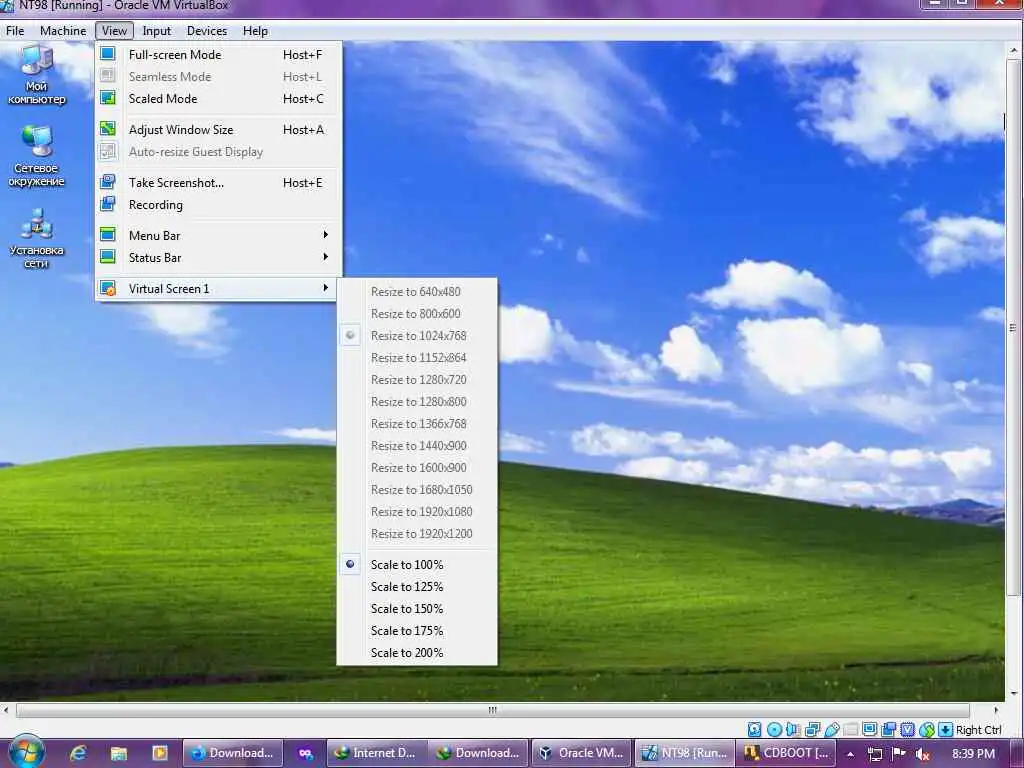Select the My Computer desktop icon in guest

tap(37, 74)
